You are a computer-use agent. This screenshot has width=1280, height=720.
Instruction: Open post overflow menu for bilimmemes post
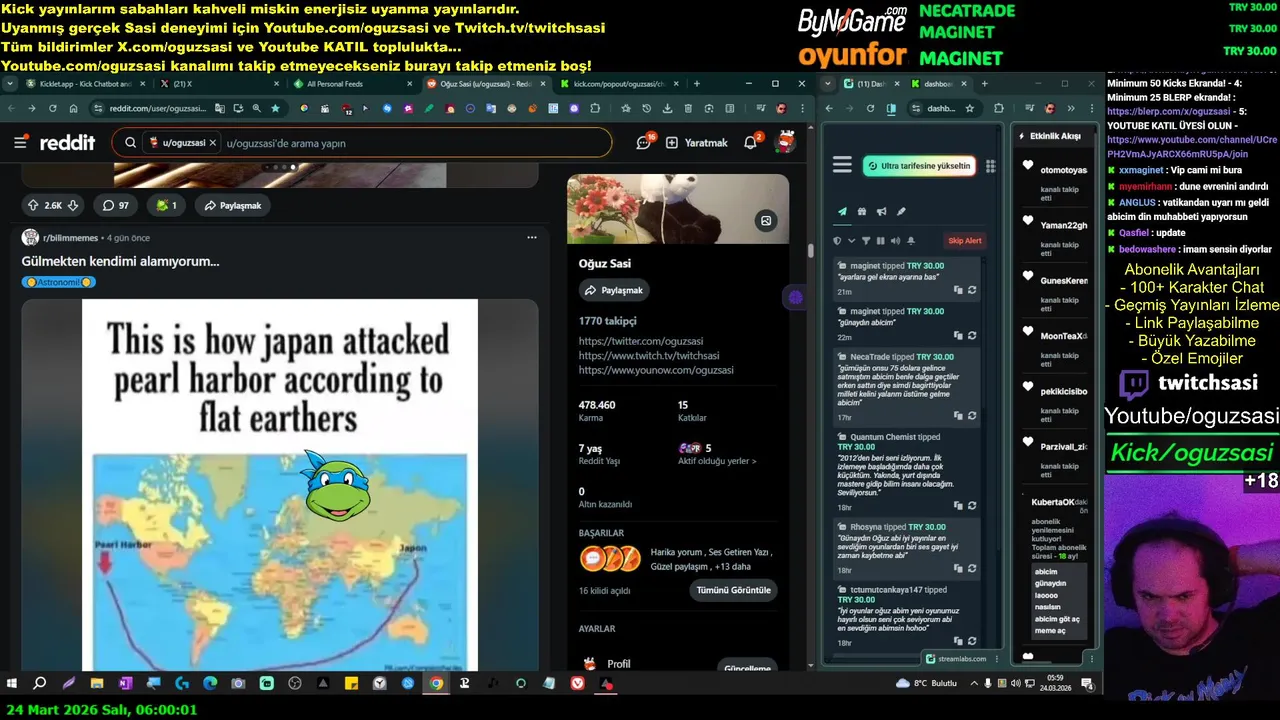tap(532, 238)
